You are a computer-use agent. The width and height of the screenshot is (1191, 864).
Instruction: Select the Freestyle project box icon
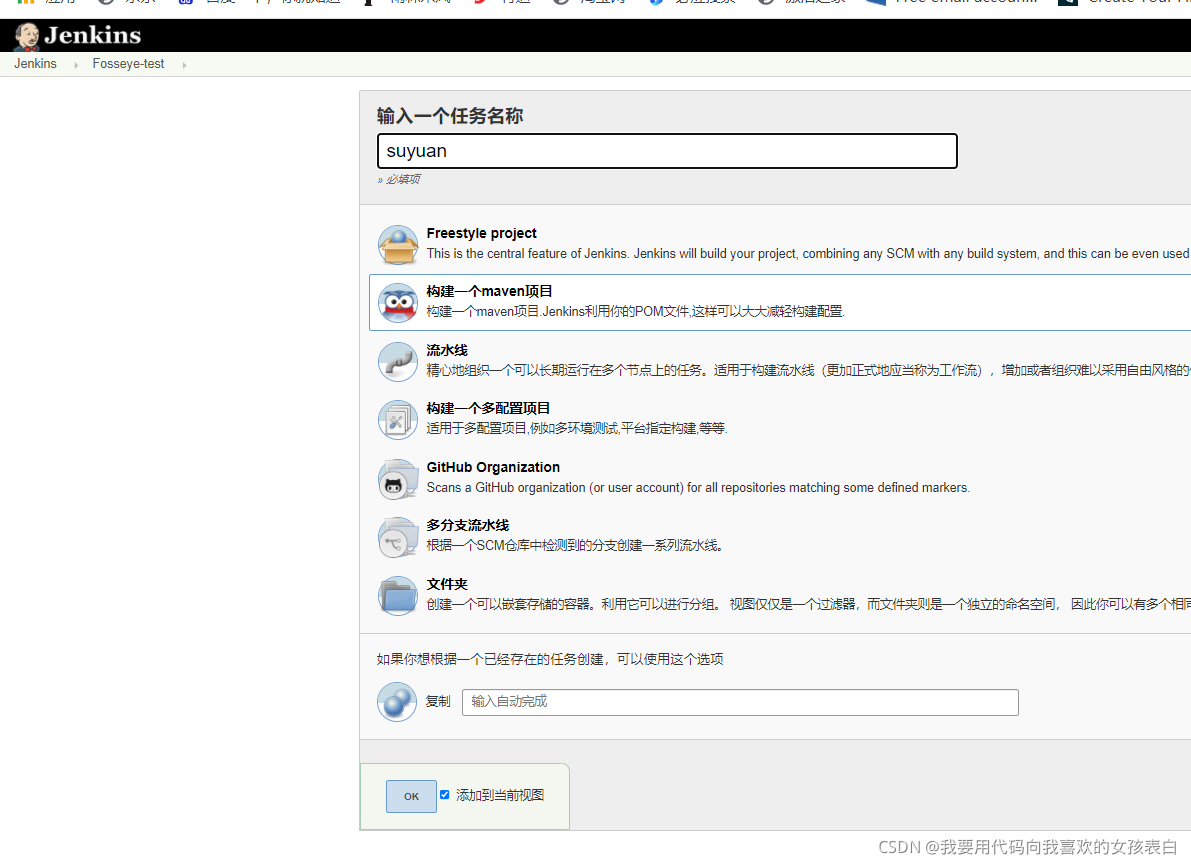tap(398, 244)
